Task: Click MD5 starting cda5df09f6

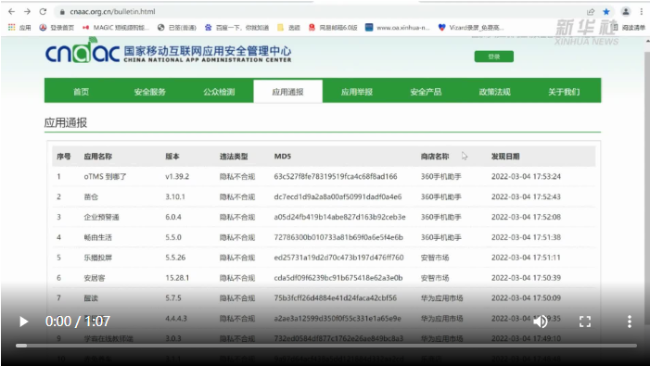Action: pyautogui.click(x=338, y=278)
